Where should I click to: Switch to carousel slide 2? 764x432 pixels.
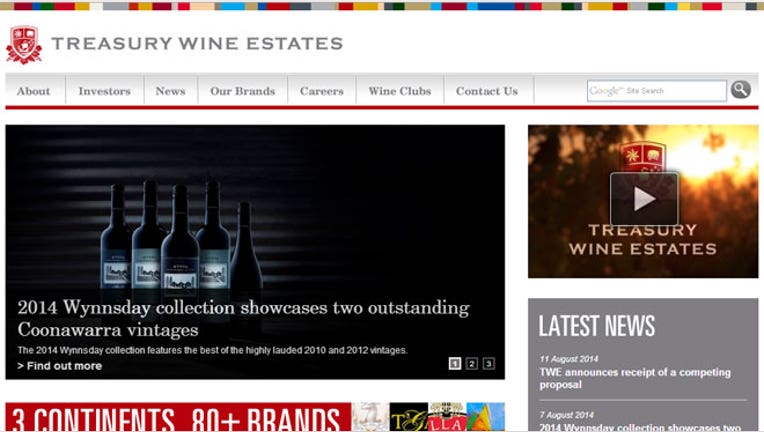click(472, 363)
